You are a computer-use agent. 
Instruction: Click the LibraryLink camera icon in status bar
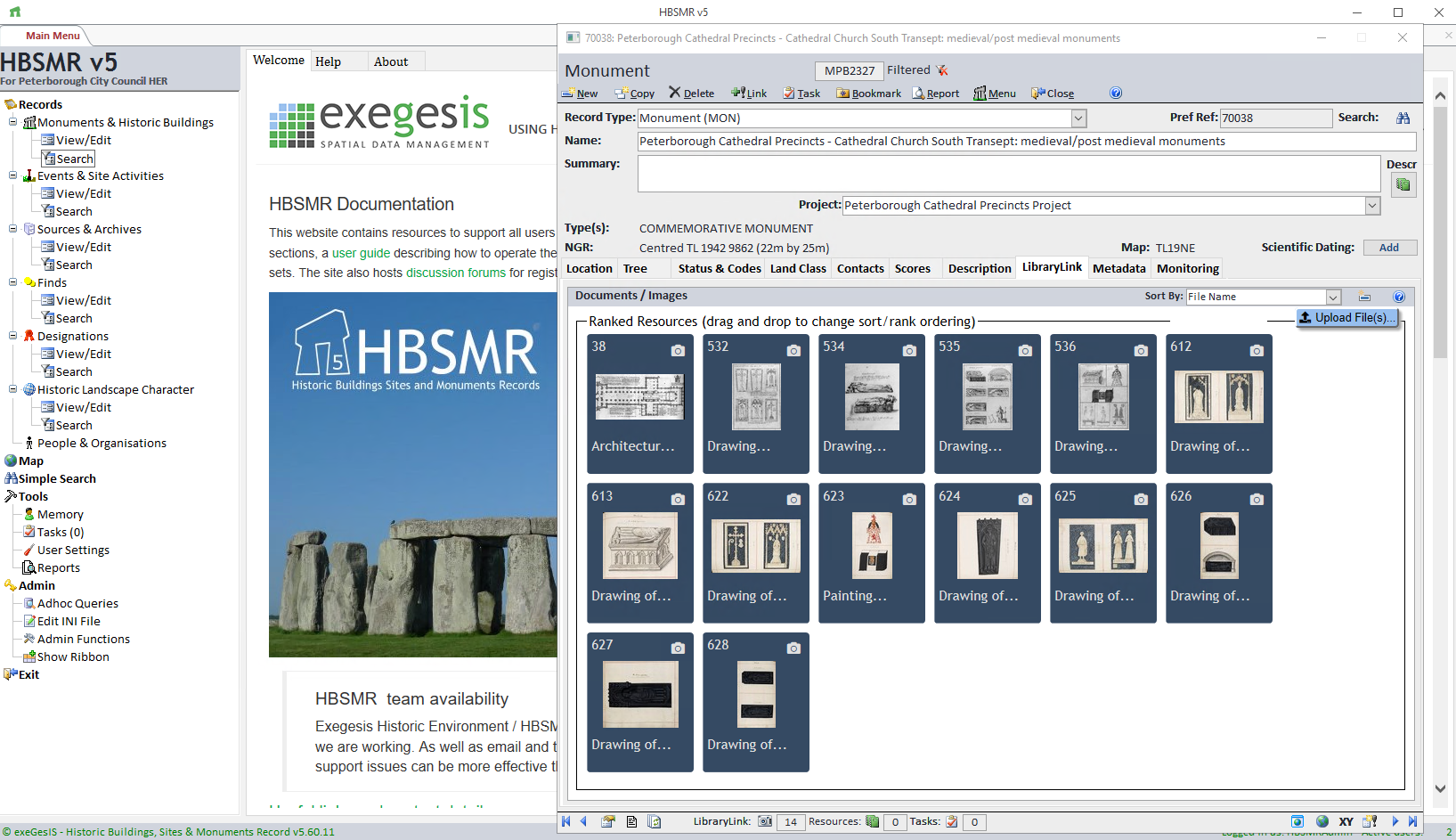click(765, 821)
